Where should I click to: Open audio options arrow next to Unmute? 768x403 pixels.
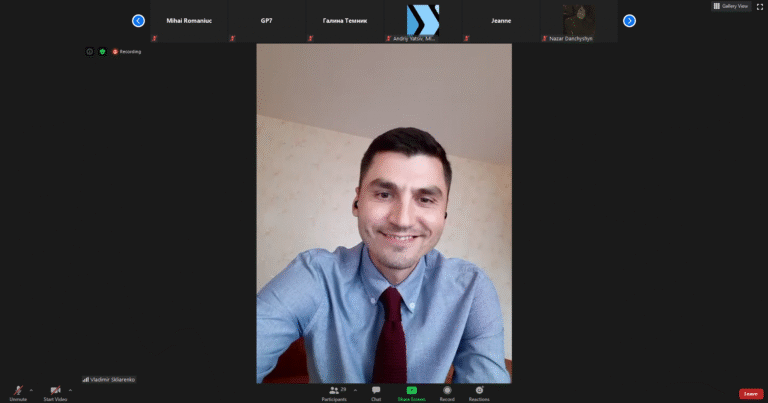tap(32, 389)
